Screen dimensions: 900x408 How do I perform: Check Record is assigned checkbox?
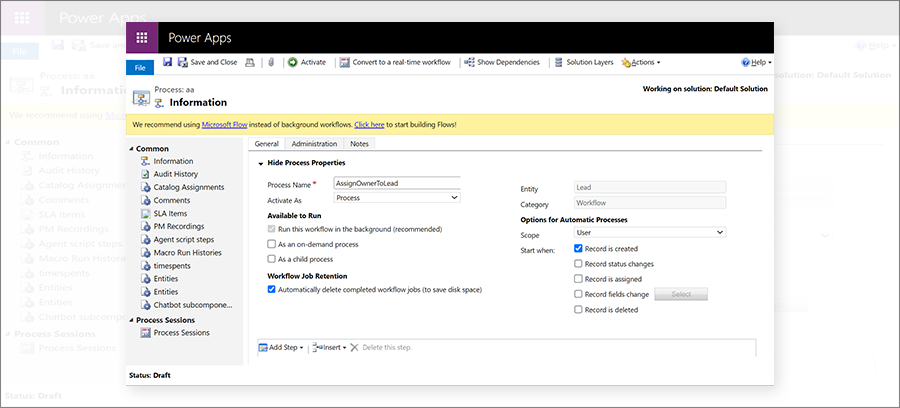point(579,279)
